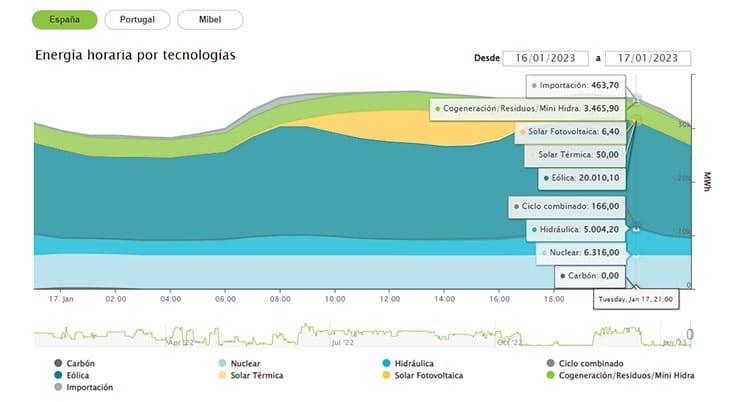Hide the Solar Térmica series via legend

222,375
